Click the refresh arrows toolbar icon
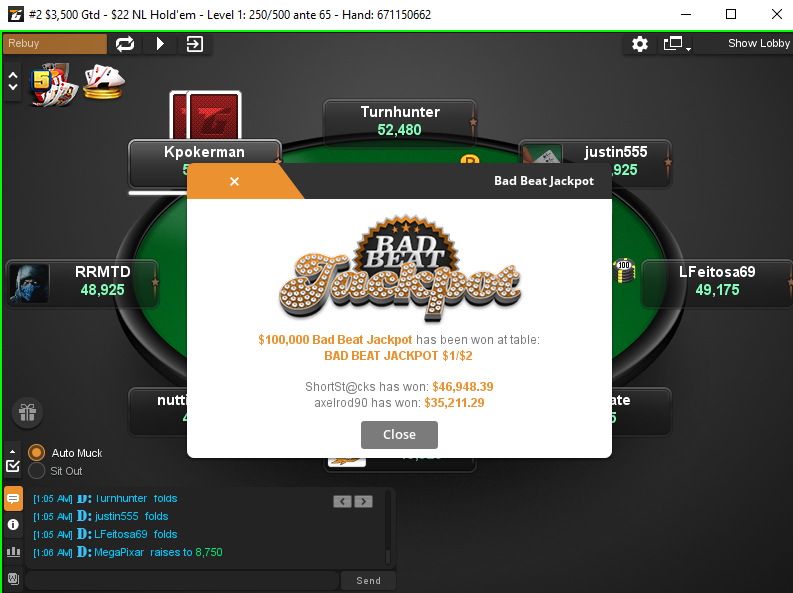Viewport: 793px width, 593px height. [125, 44]
